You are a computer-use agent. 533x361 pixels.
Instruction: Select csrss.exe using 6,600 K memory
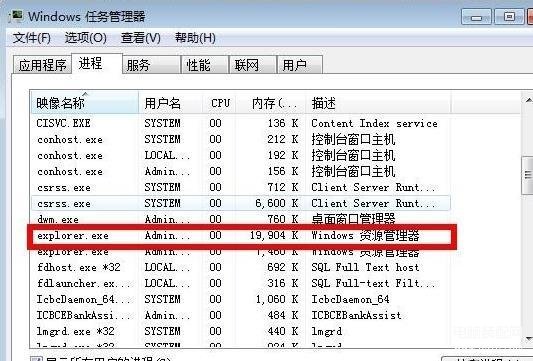[241, 203]
